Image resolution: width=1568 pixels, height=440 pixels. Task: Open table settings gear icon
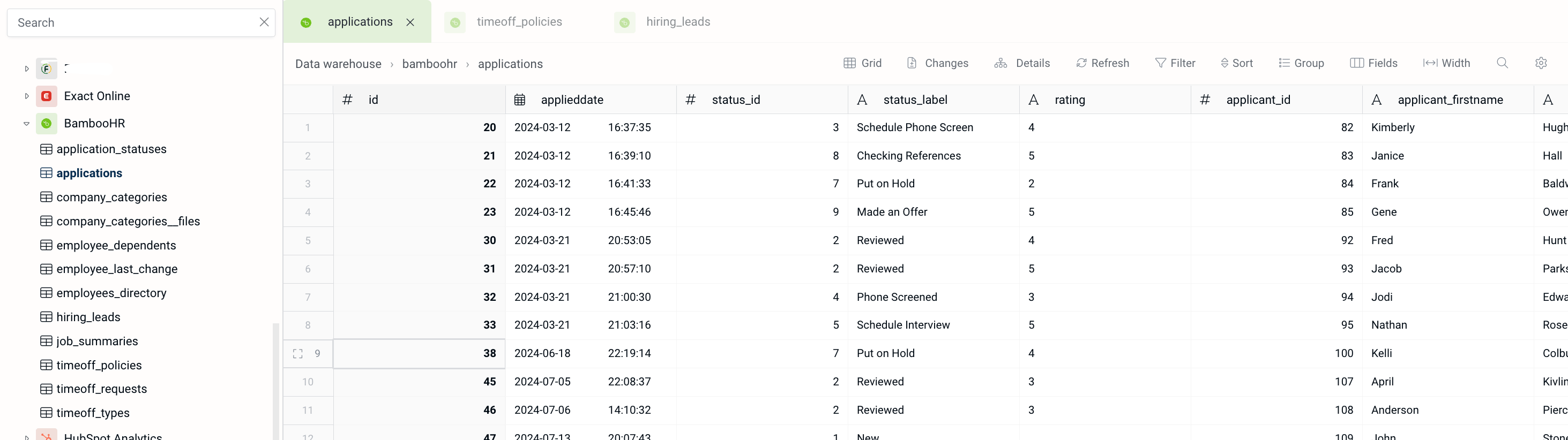1541,63
